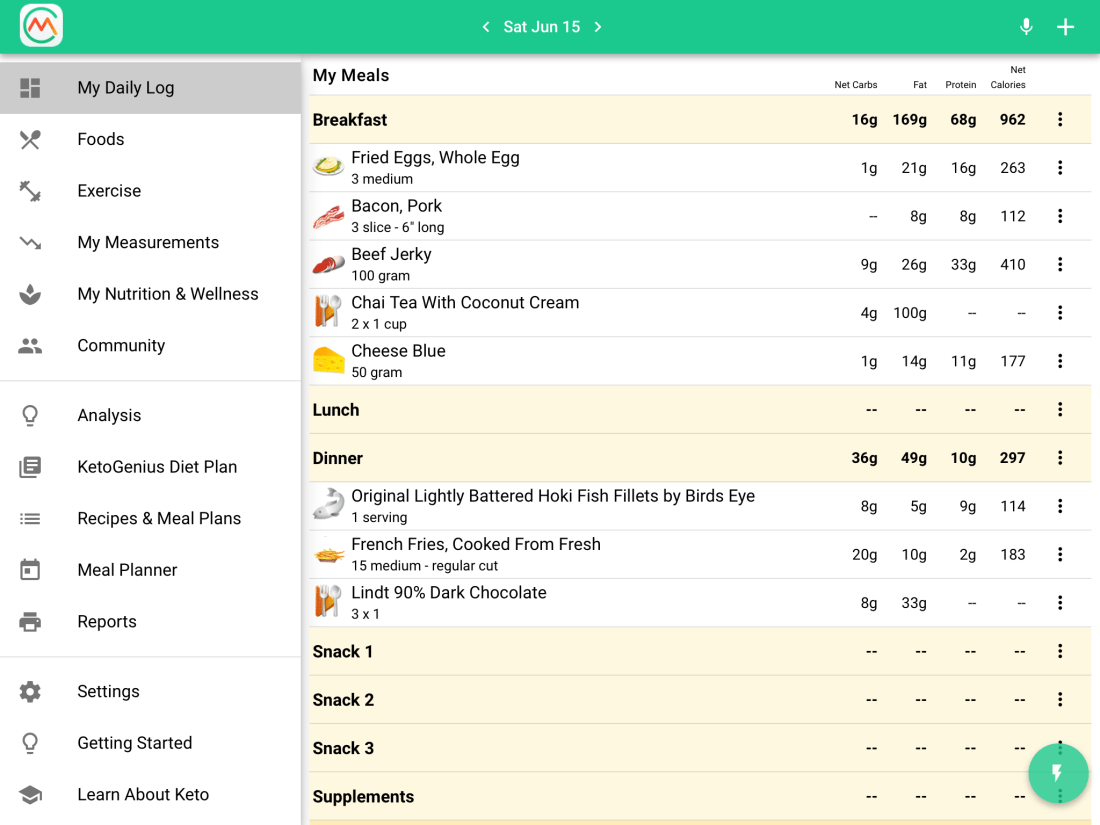This screenshot has width=1100, height=825.
Task: Select the Lunch meal section header
Action: click(x=336, y=410)
